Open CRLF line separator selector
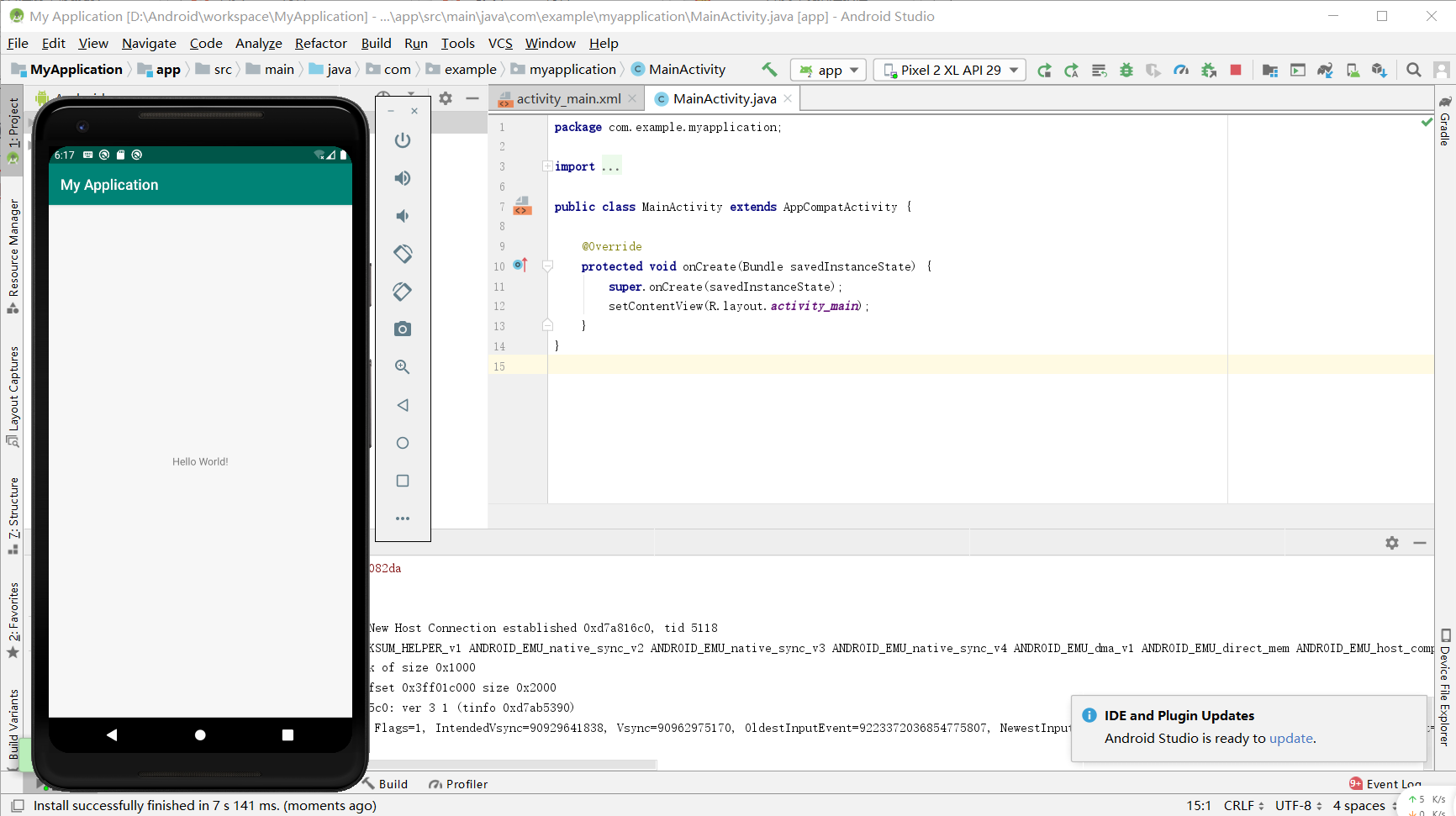 pos(1243,806)
